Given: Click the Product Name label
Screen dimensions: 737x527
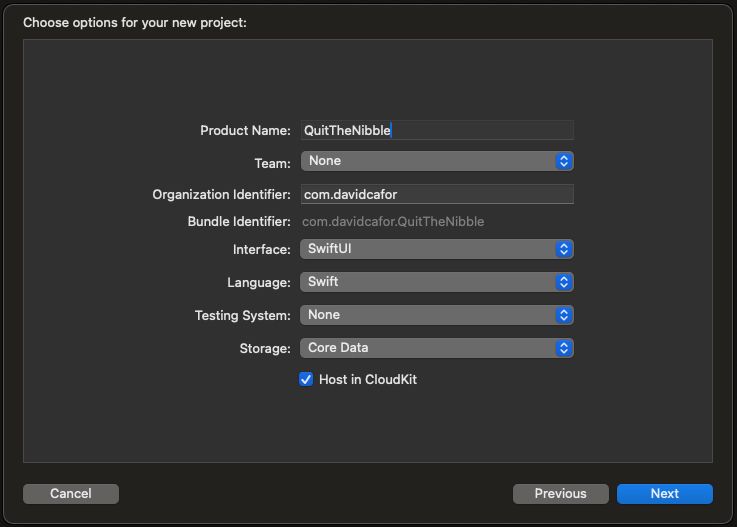Looking at the screenshot, I should pos(245,130).
